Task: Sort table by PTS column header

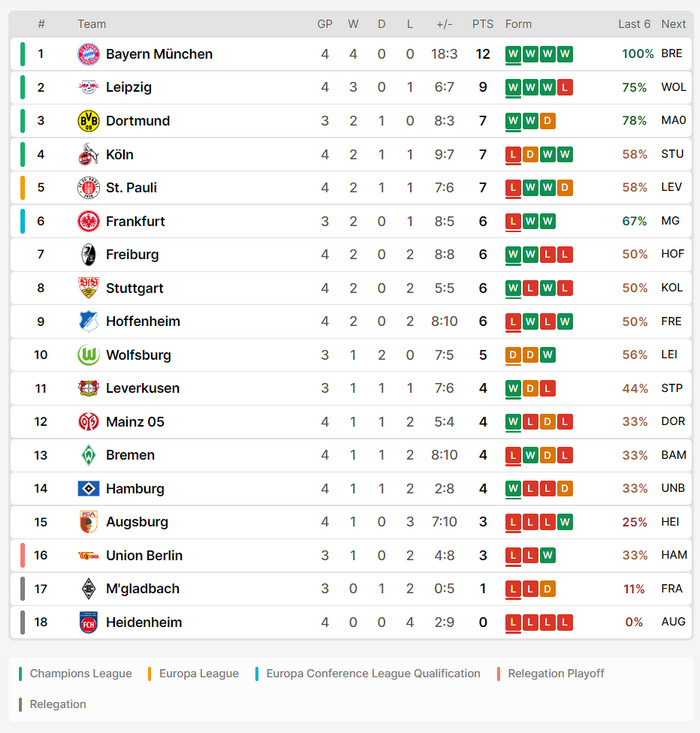Action: click(483, 24)
